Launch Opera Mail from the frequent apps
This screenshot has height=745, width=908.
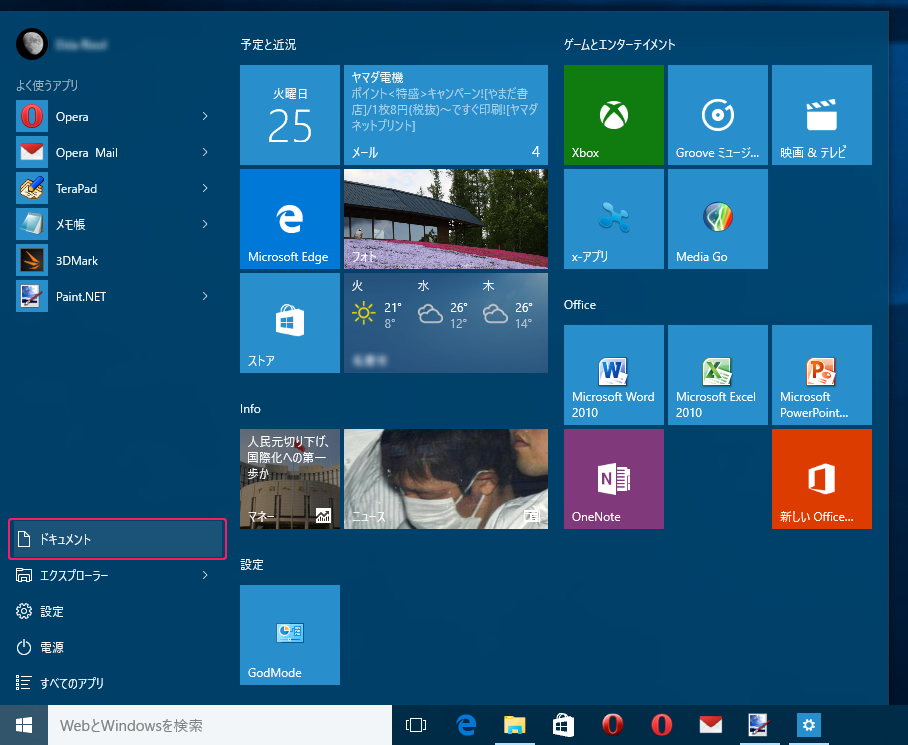(x=112, y=152)
